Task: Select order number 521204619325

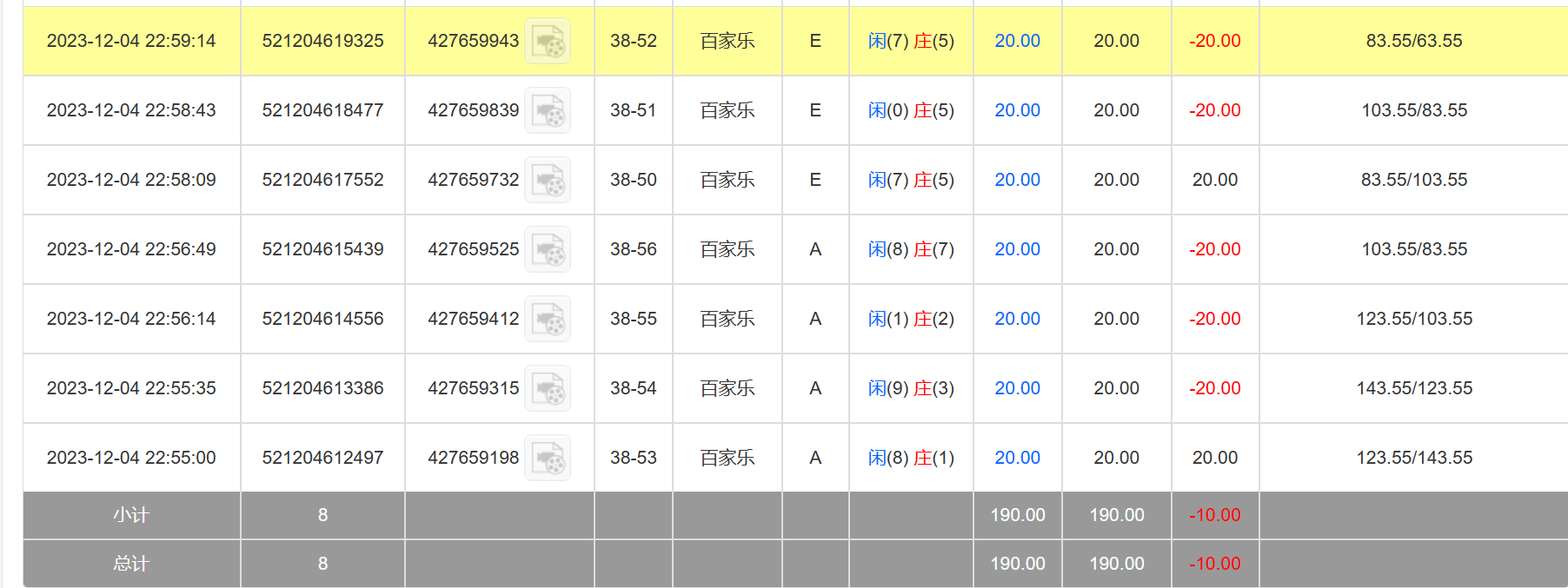Action: click(x=322, y=41)
